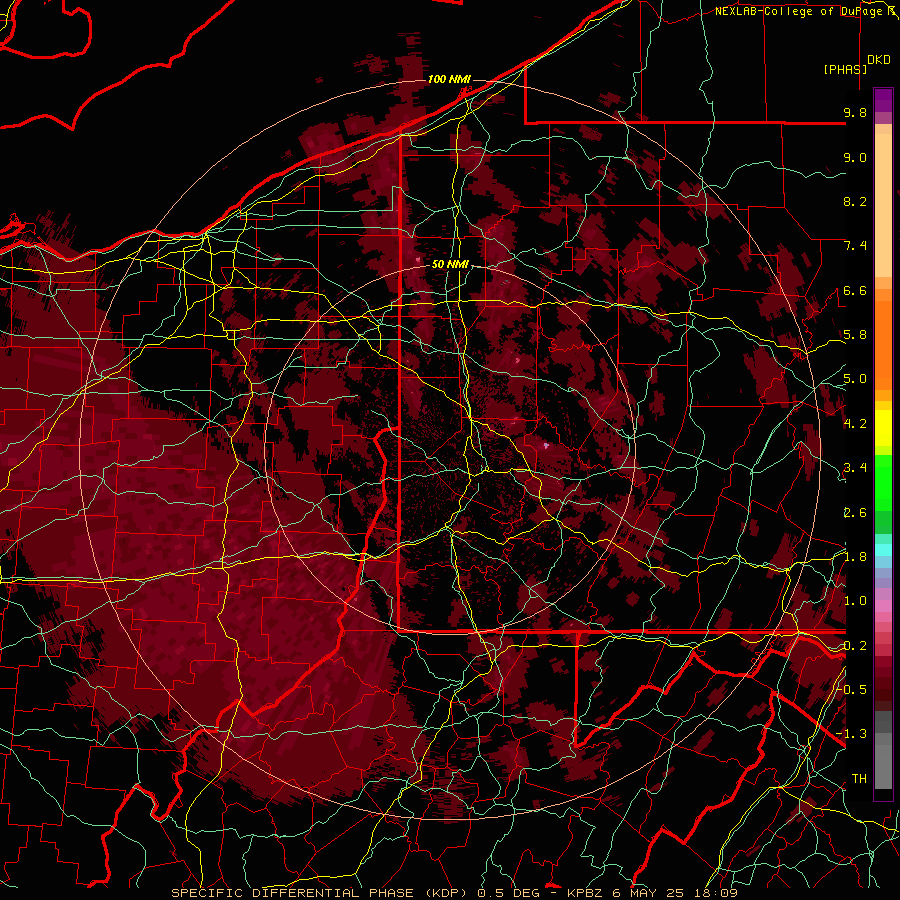Click the 1.0 value on the color scale
Screen dimensions: 900x900
click(855, 601)
